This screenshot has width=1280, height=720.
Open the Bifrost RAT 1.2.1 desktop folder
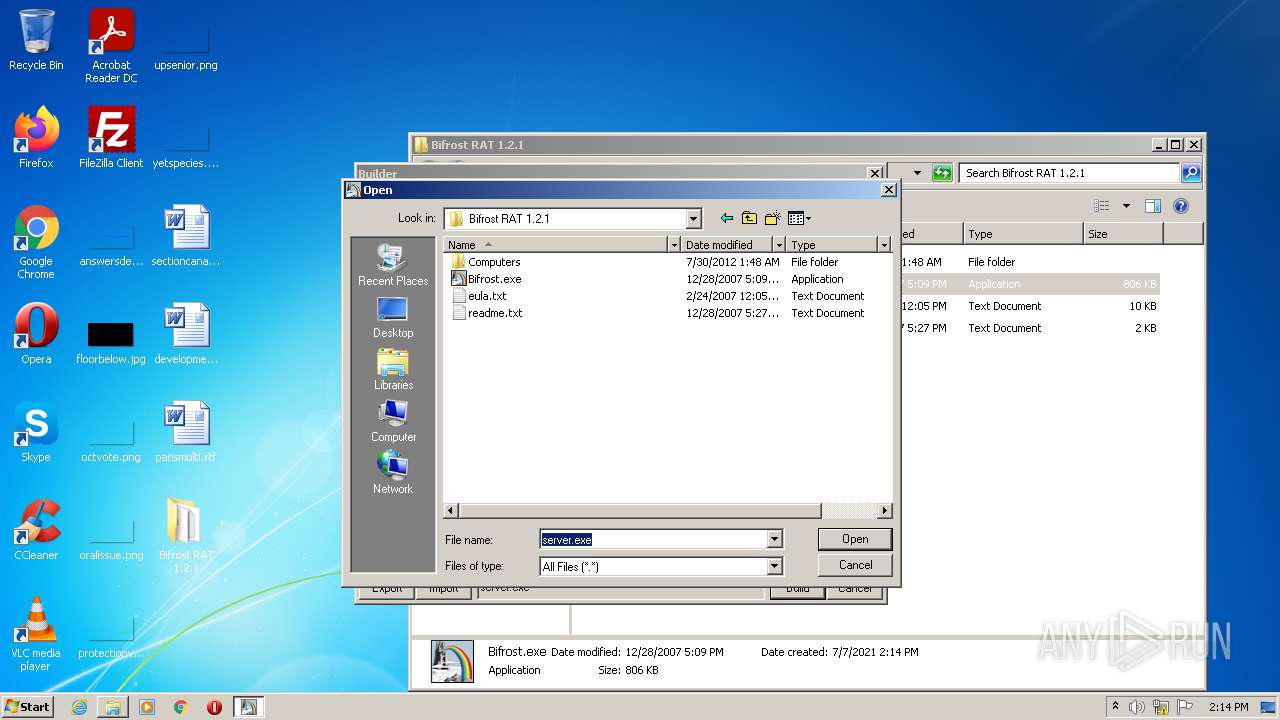coord(186,535)
